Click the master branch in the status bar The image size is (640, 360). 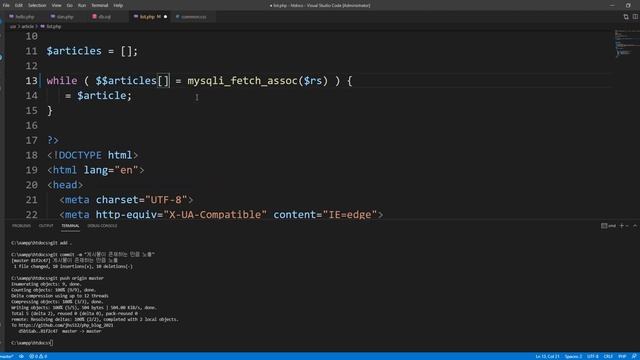click(x=7, y=356)
